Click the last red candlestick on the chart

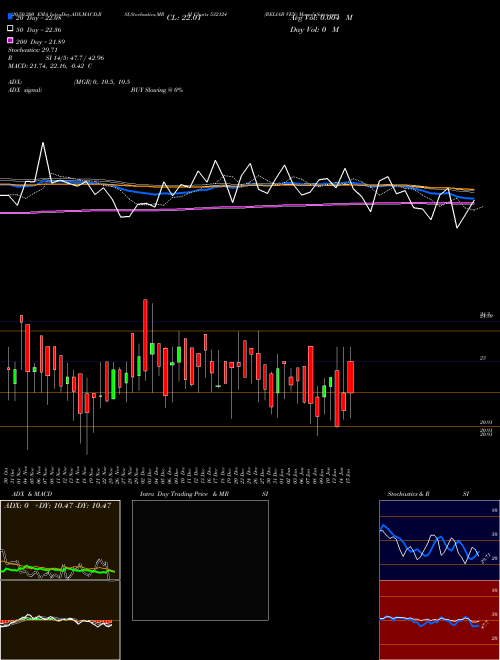[x=350, y=377]
